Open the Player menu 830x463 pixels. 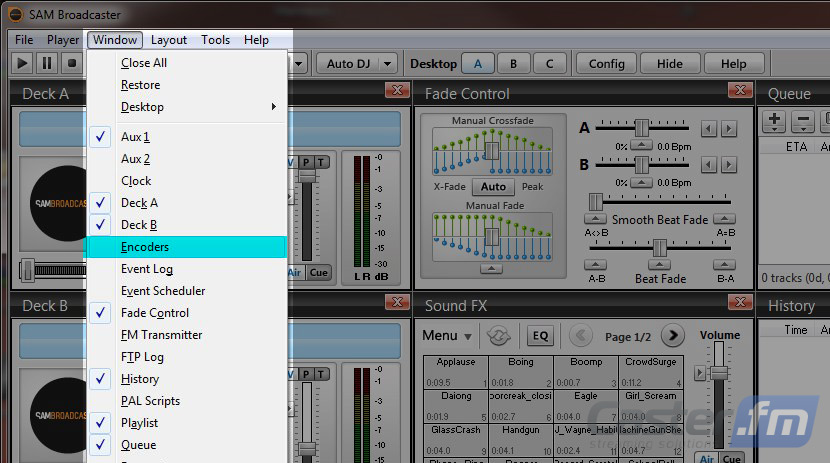click(63, 40)
